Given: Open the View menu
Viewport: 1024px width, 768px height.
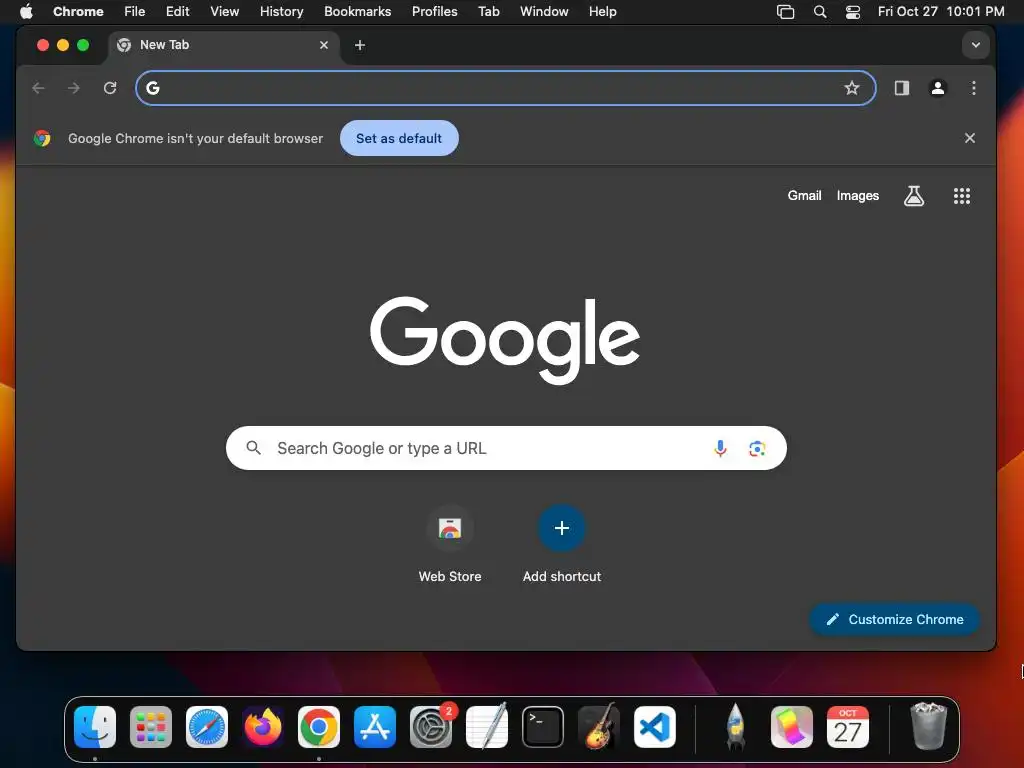Looking at the screenshot, I should [x=224, y=11].
